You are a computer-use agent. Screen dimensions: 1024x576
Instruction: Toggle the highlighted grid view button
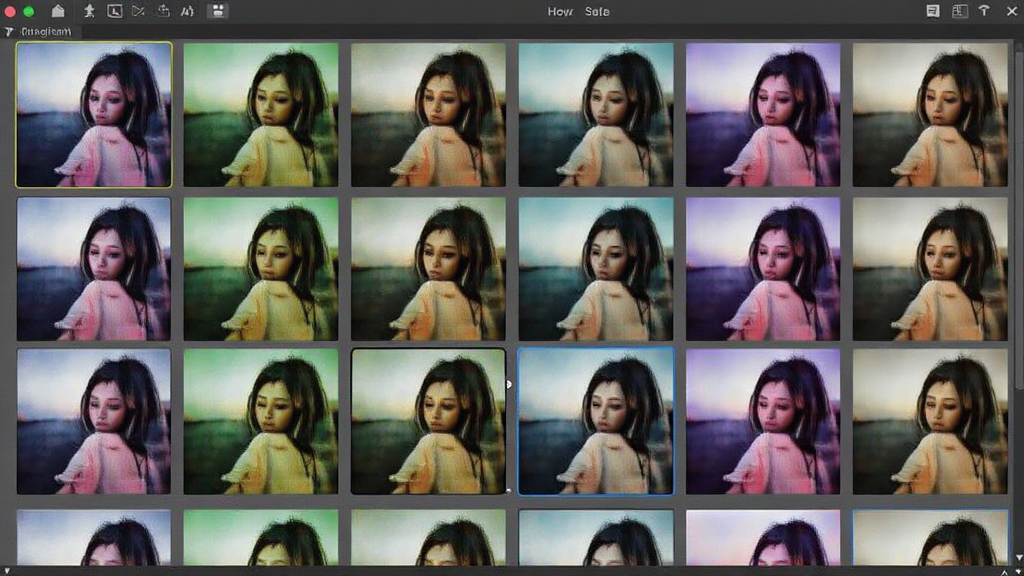pyautogui.click(x=217, y=11)
